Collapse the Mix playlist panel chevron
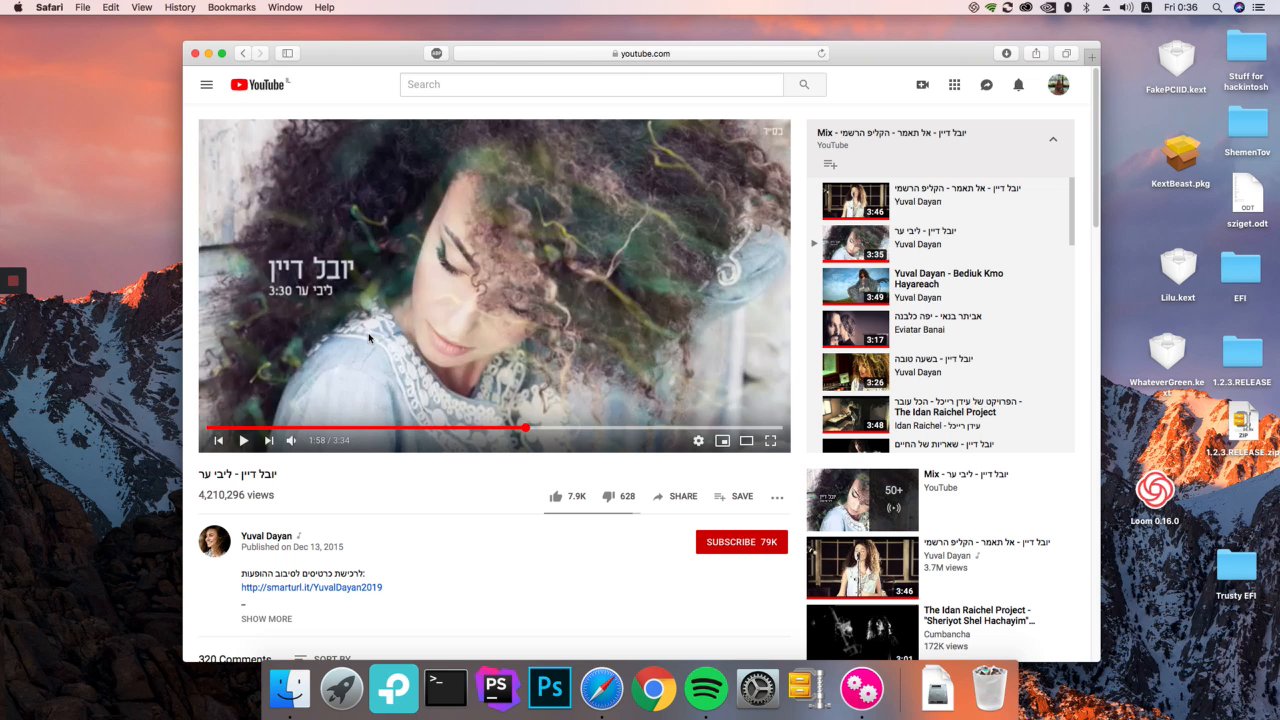This screenshot has width=1280, height=720. point(1052,139)
